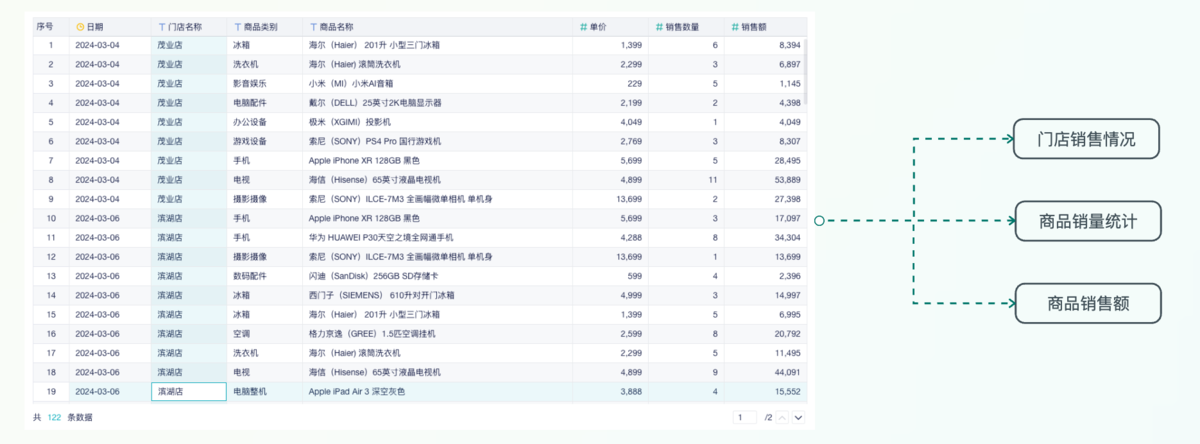The image size is (1200, 444).
Task: Click category cell 数码配件
Action: click(x=264, y=276)
